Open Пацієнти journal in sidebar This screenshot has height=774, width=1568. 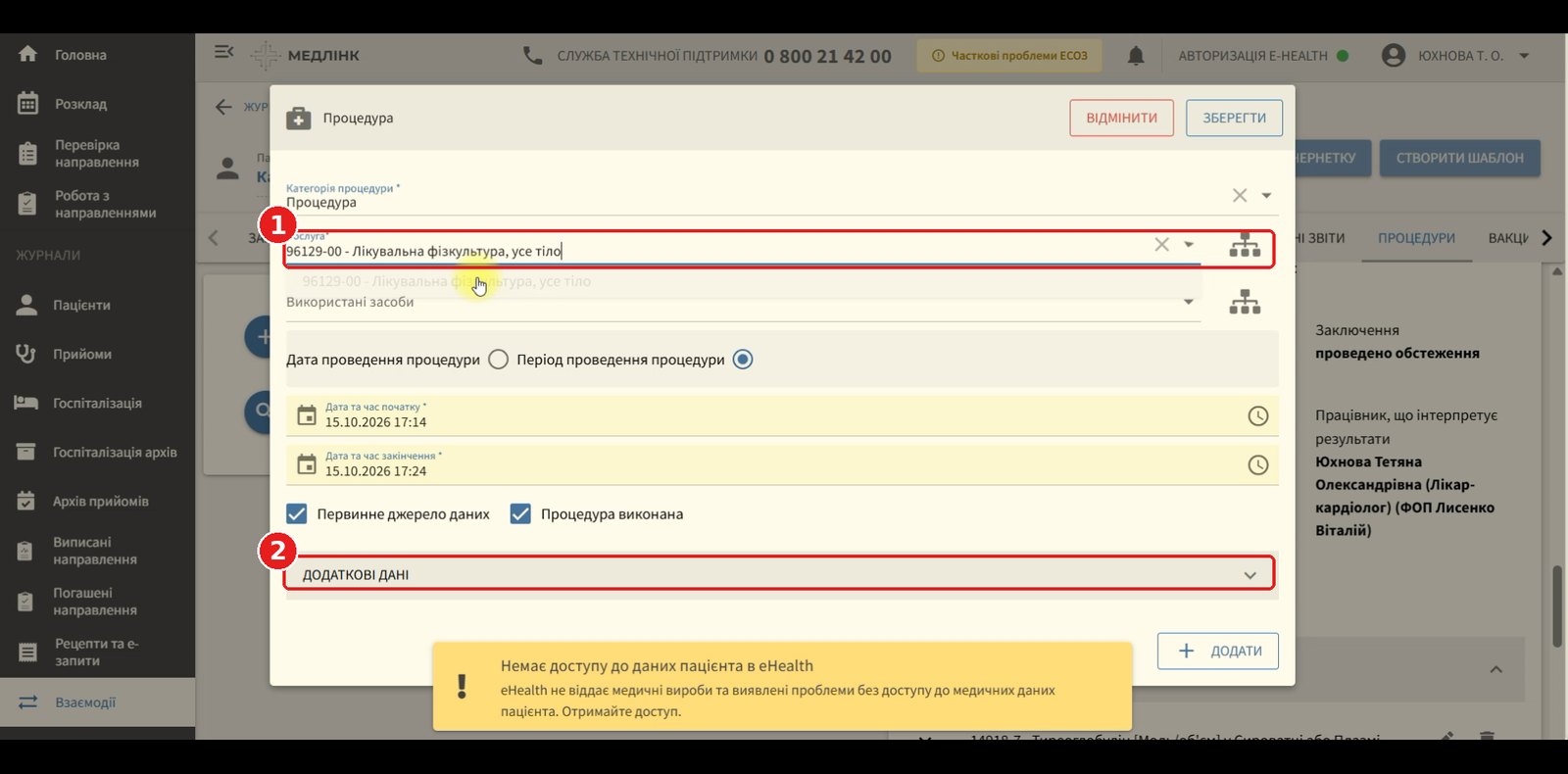[81, 305]
